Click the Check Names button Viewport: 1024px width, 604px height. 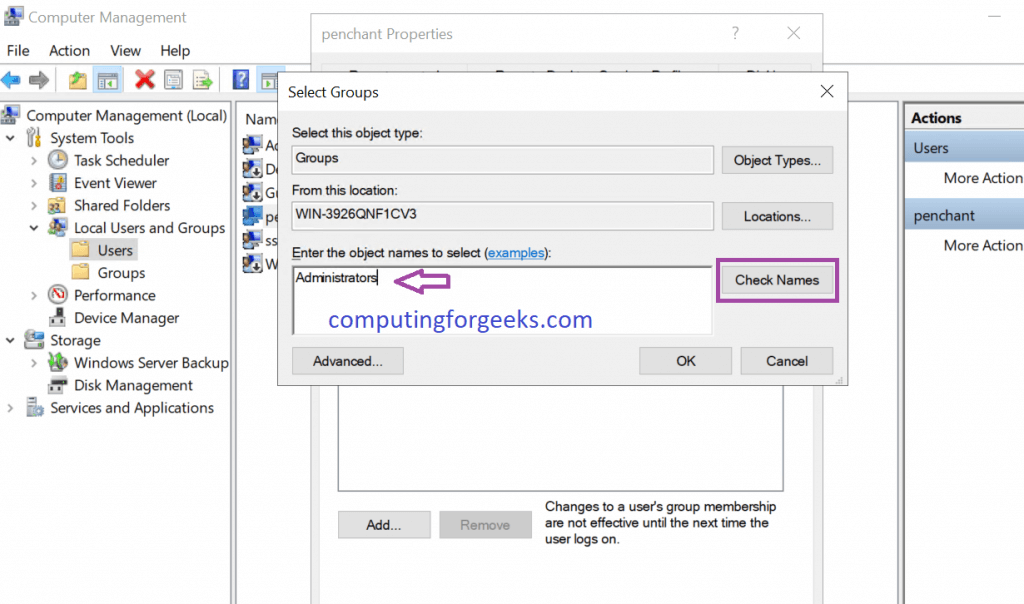point(777,280)
